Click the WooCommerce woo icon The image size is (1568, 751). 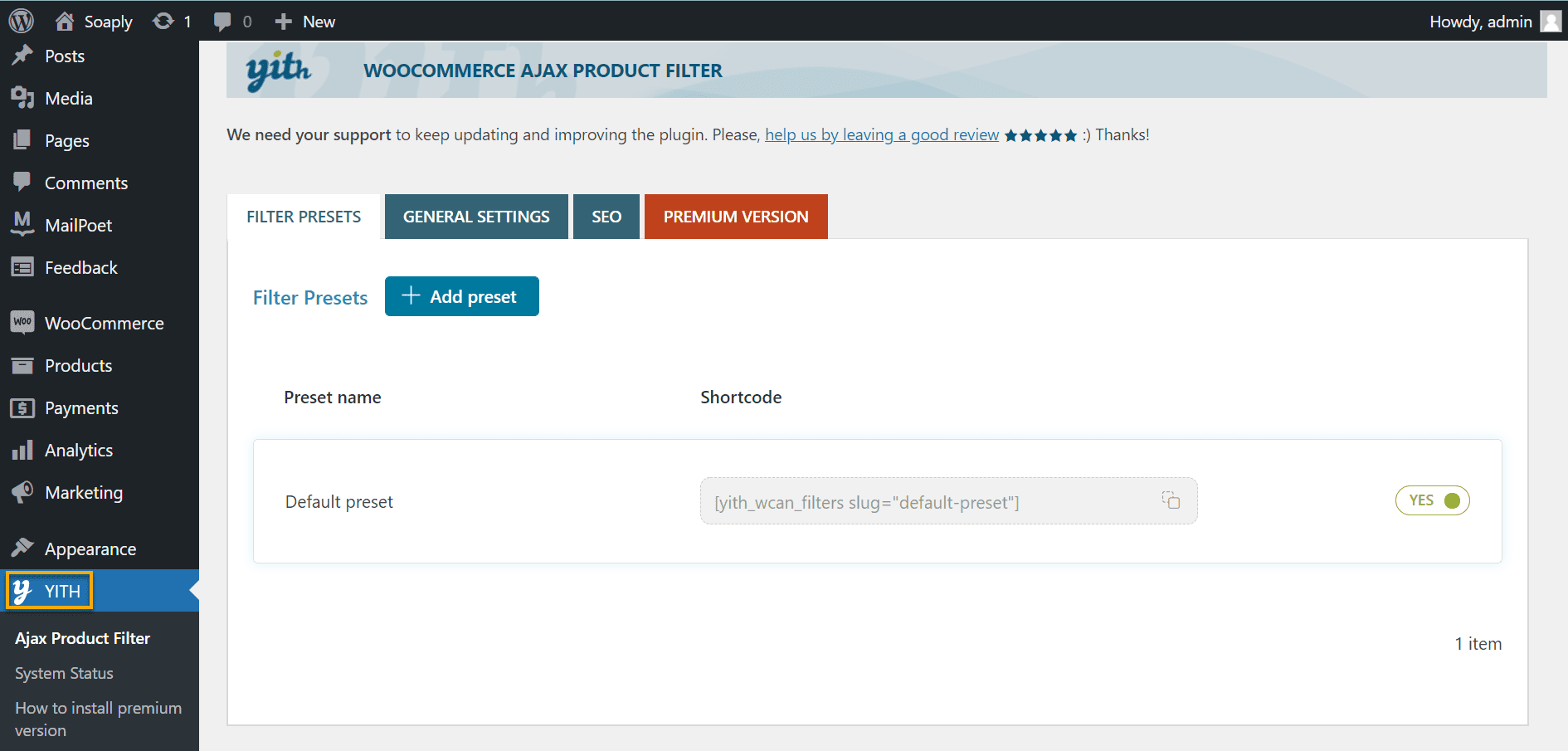point(22,322)
